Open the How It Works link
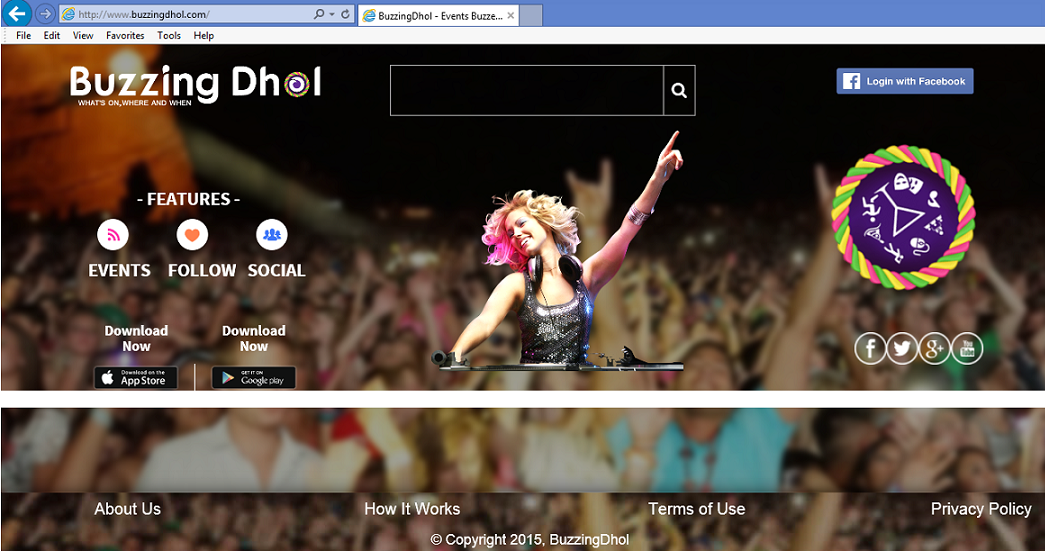The width and height of the screenshot is (1045, 551). 412,509
